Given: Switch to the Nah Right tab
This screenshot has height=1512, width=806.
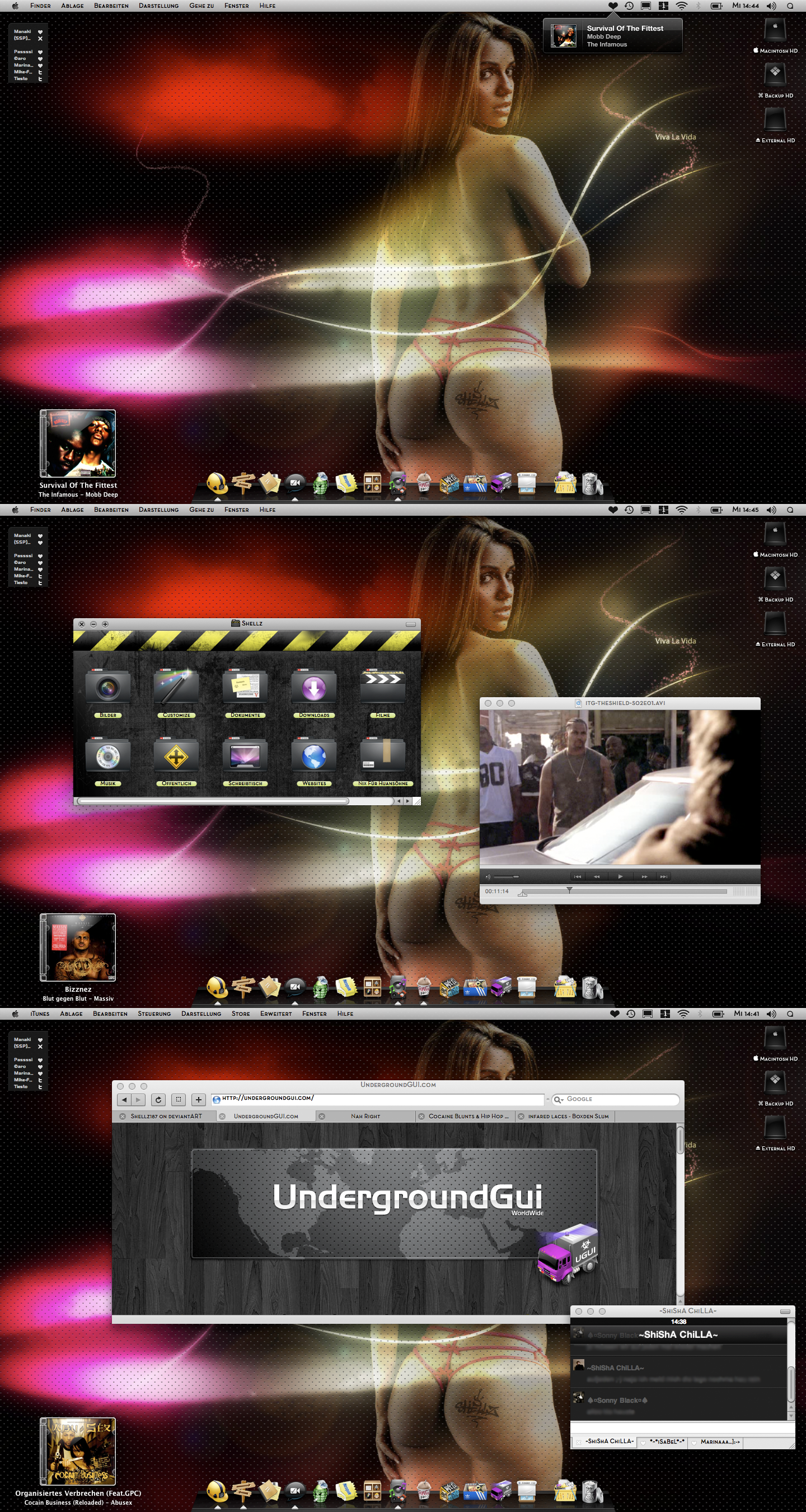Looking at the screenshot, I should click(365, 1116).
